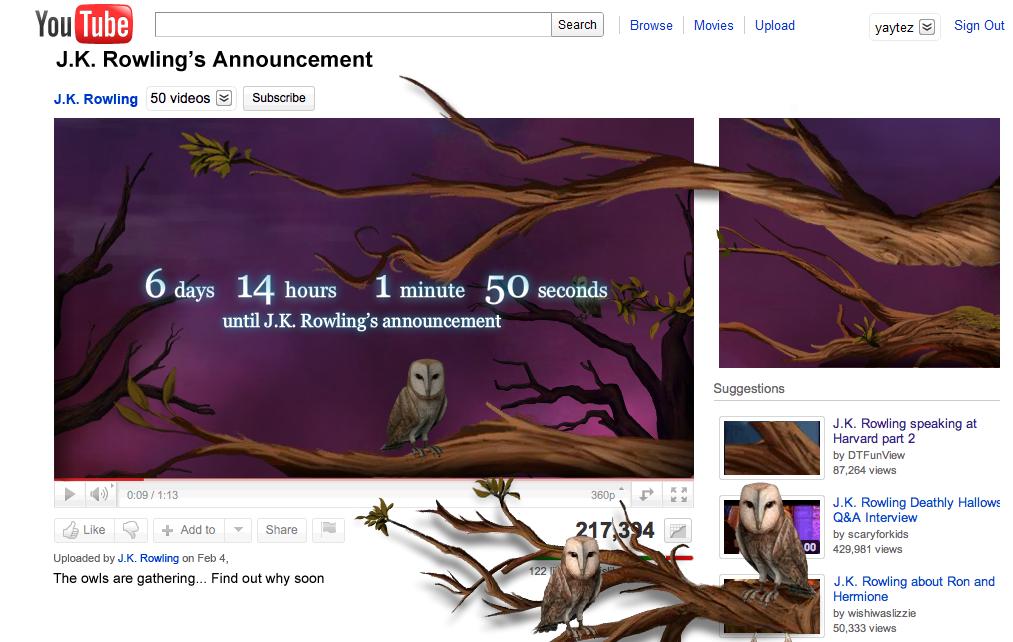Open the Movies page
This screenshot has width=1013, height=642.
(713, 25)
